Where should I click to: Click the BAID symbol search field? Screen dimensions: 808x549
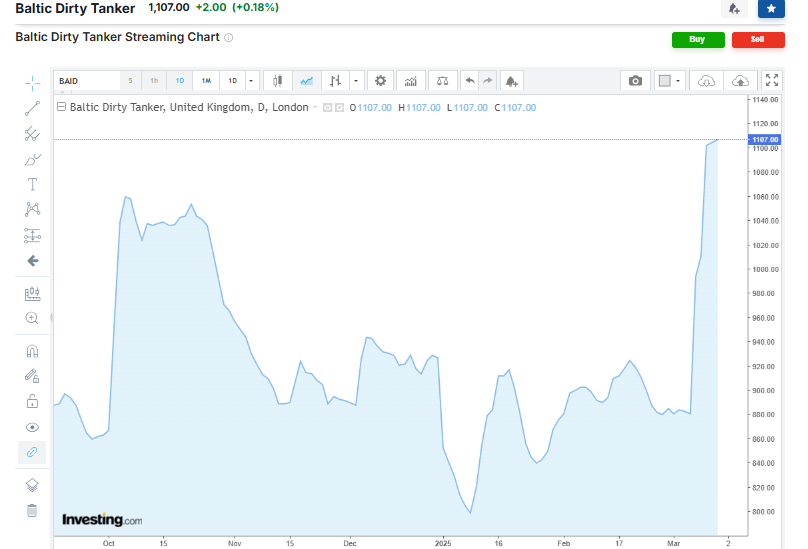pos(87,80)
